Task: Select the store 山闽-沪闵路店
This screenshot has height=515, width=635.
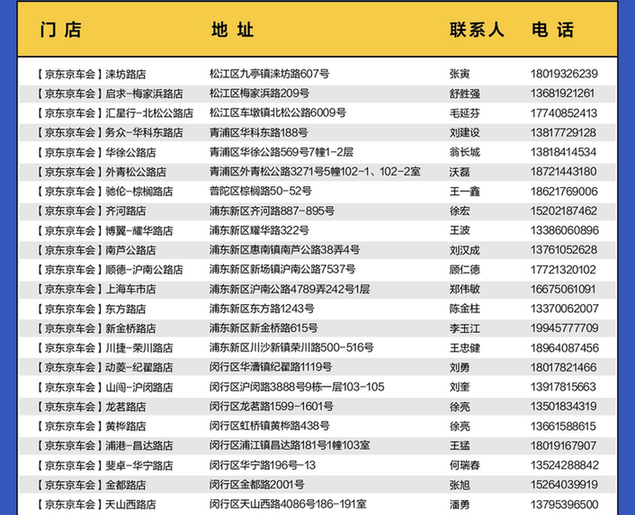Action: point(139,387)
